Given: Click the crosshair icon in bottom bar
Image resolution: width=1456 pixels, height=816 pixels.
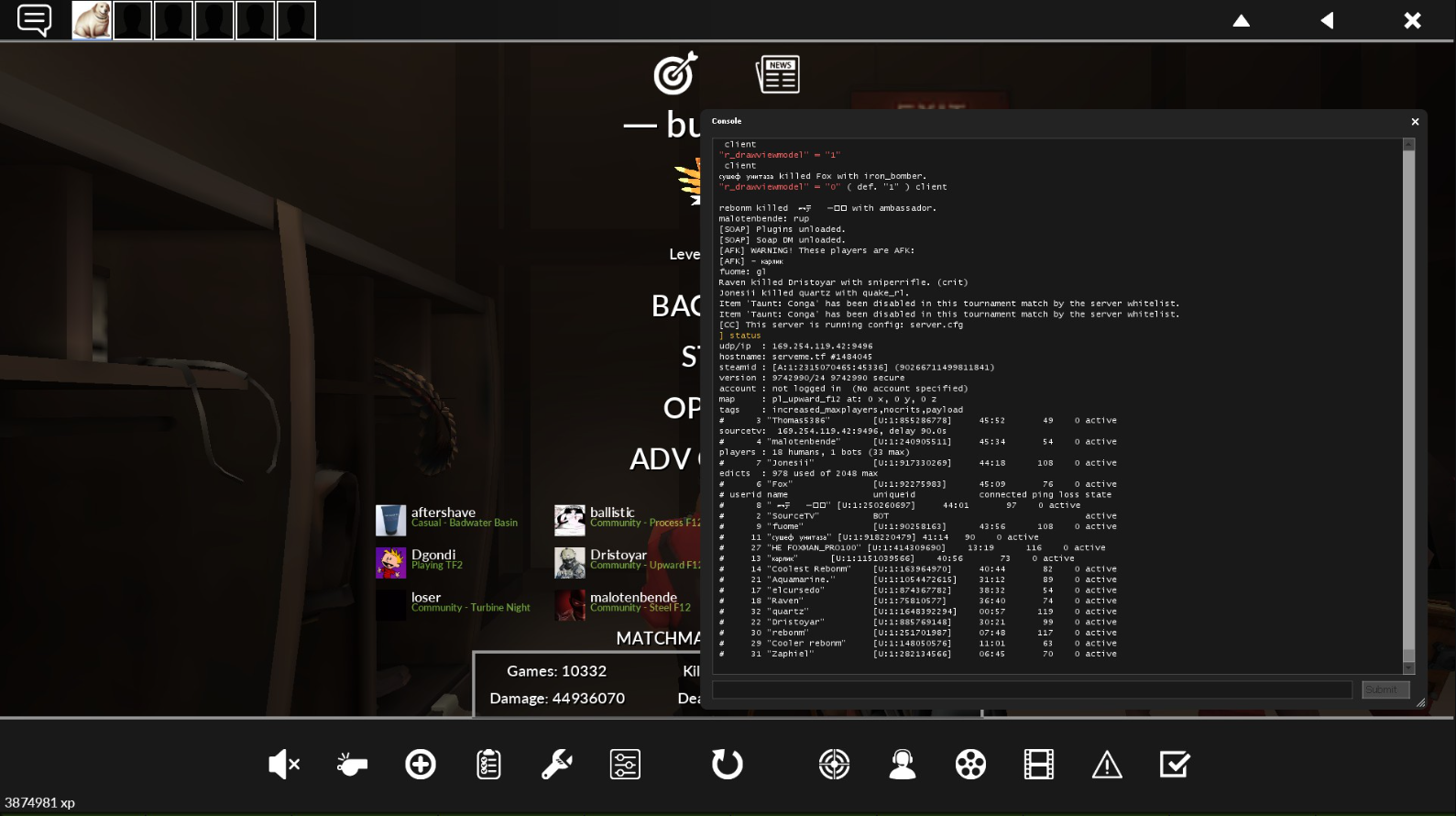Looking at the screenshot, I should pyautogui.click(x=834, y=765).
